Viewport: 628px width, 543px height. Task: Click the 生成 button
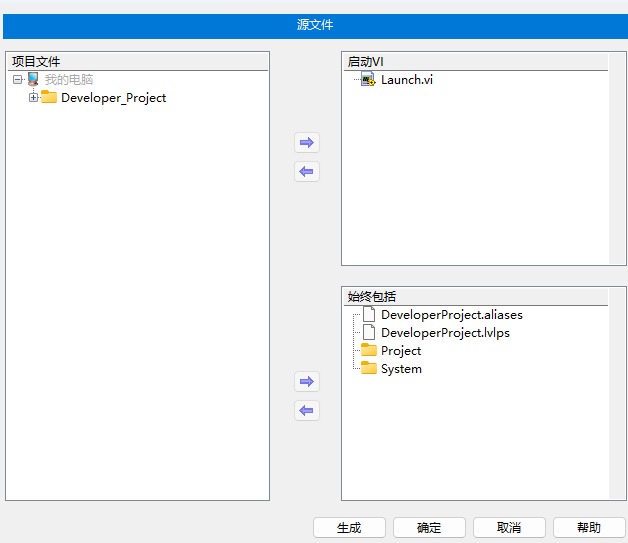click(349, 527)
